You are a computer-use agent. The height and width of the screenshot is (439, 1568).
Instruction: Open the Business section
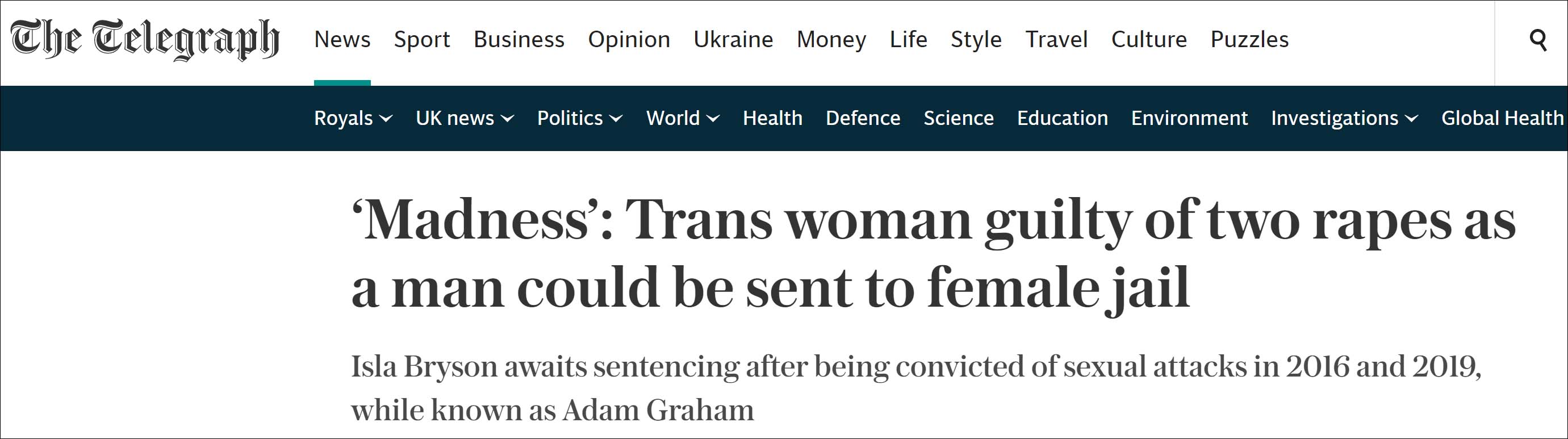[x=519, y=40]
